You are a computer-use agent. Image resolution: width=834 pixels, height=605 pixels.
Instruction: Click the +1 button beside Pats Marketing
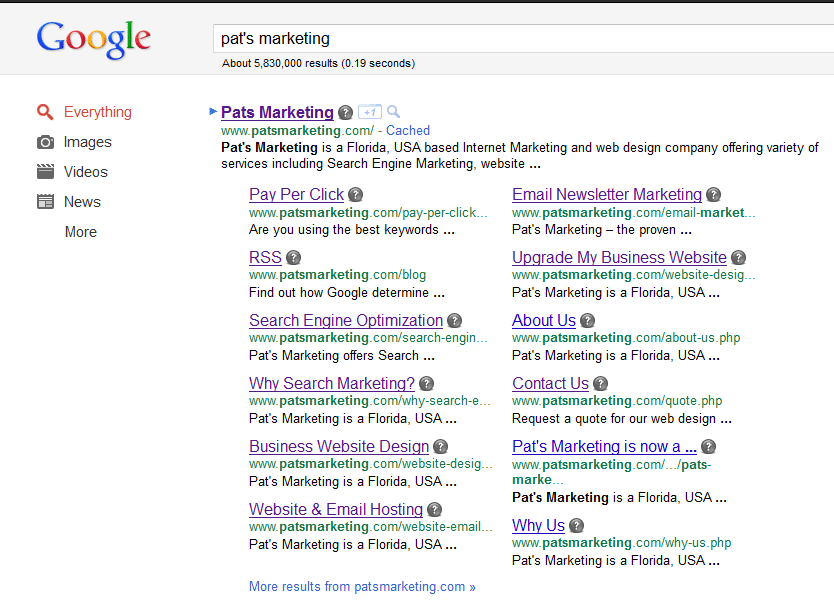click(x=369, y=112)
